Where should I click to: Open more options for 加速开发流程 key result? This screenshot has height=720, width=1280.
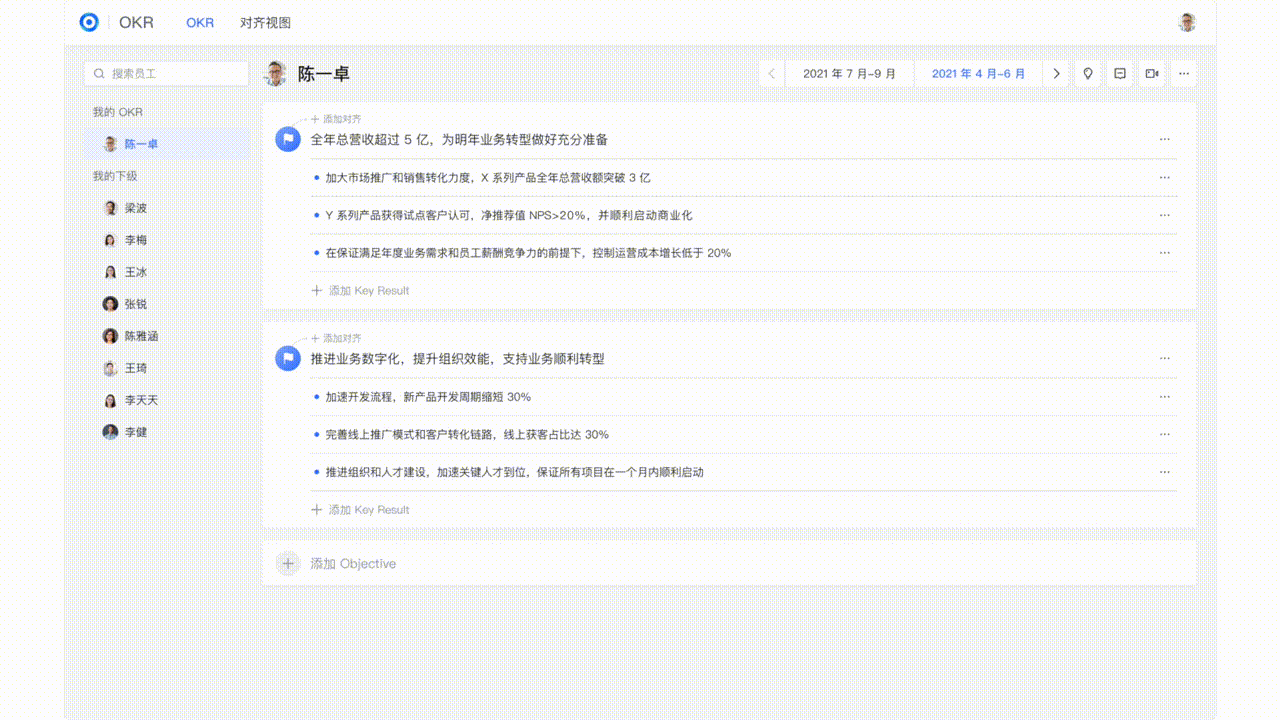(x=1164, y=397)
